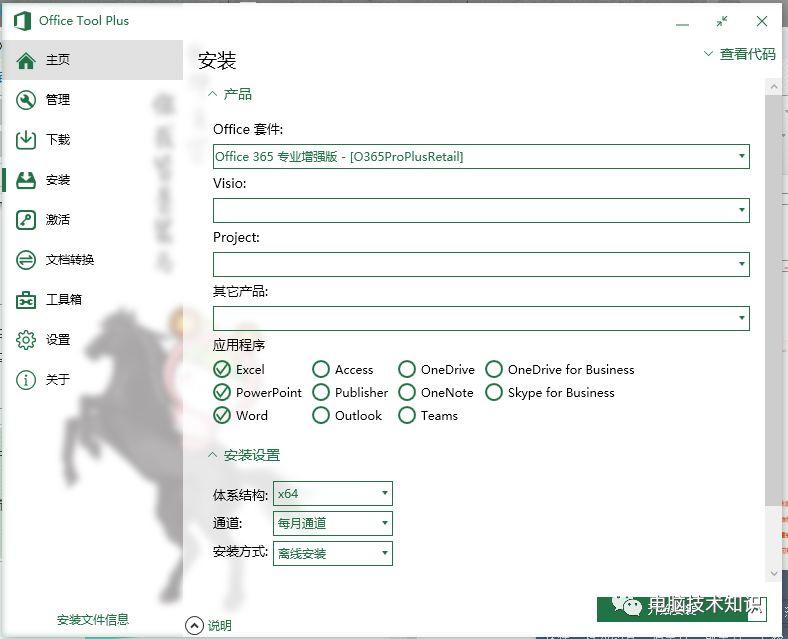The image size is (788, 639).
Task: Open the Project product dropdown
Action: (x=481, y=264)
